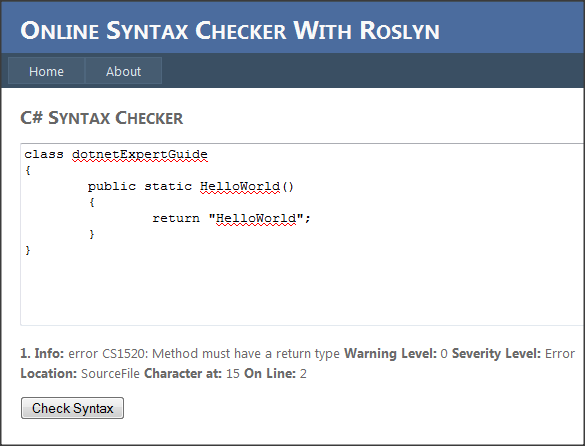Click the Online Syntax Checker With Roslyn title
This screenshot has width=585, height=446.
click(230, 31)
